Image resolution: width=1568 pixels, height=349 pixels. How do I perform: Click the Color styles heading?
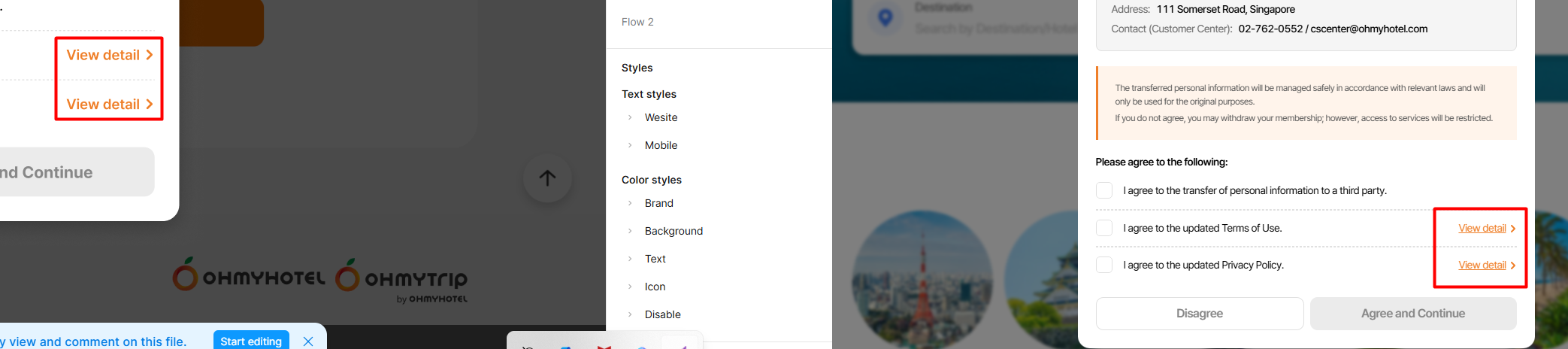[652, 180]
